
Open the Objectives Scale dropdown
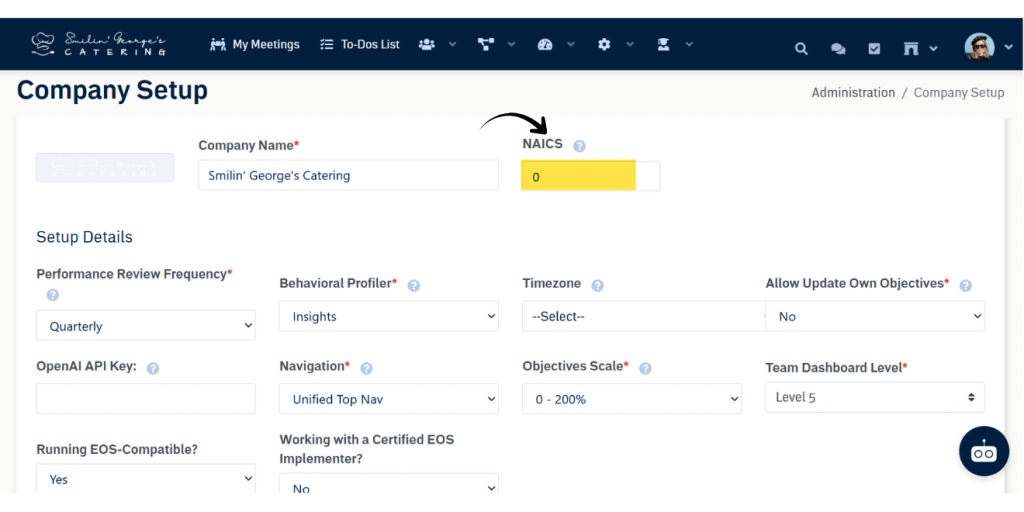coord(632,399)
